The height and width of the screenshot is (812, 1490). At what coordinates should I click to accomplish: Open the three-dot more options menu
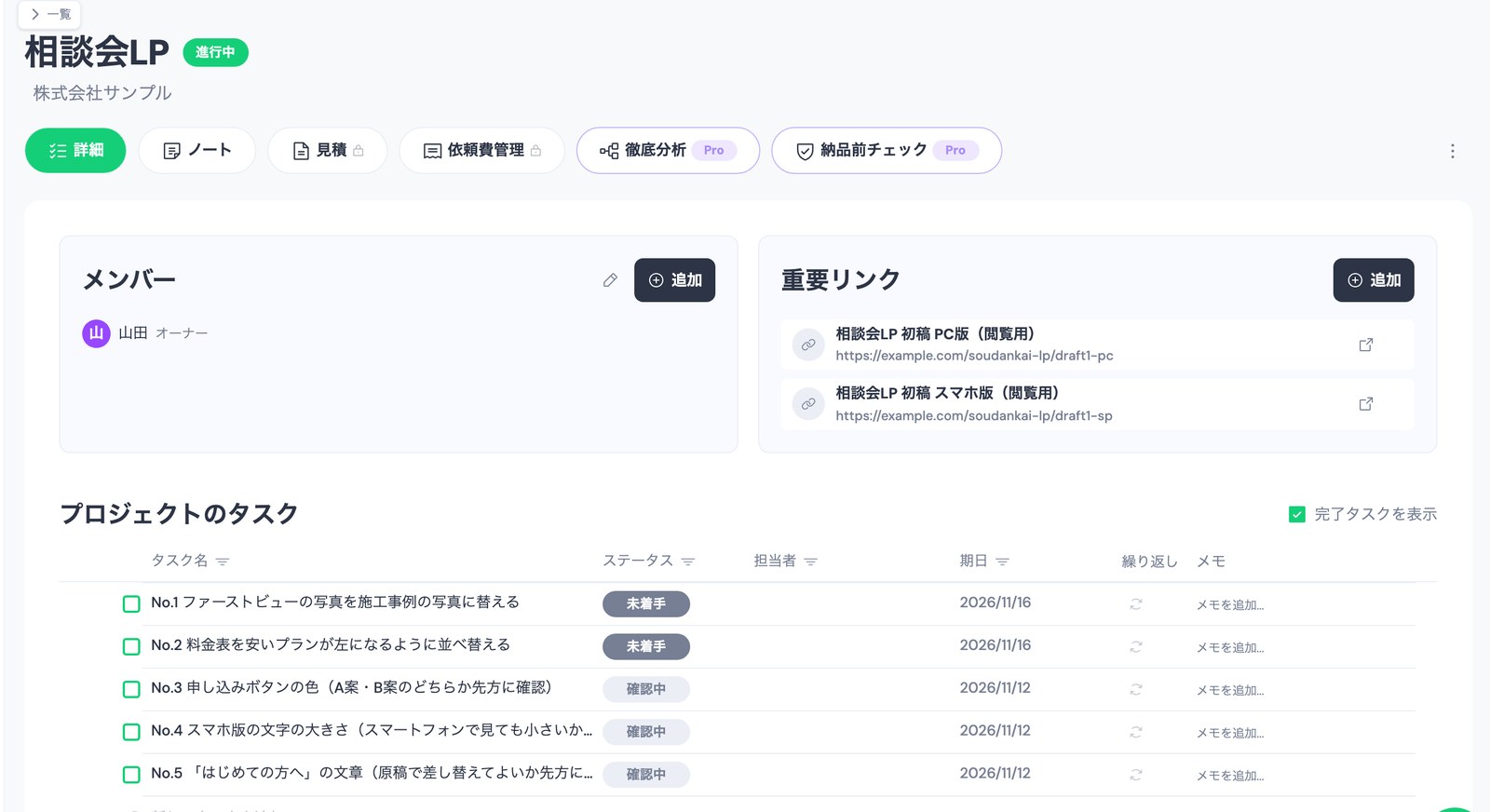(1452, 151)
